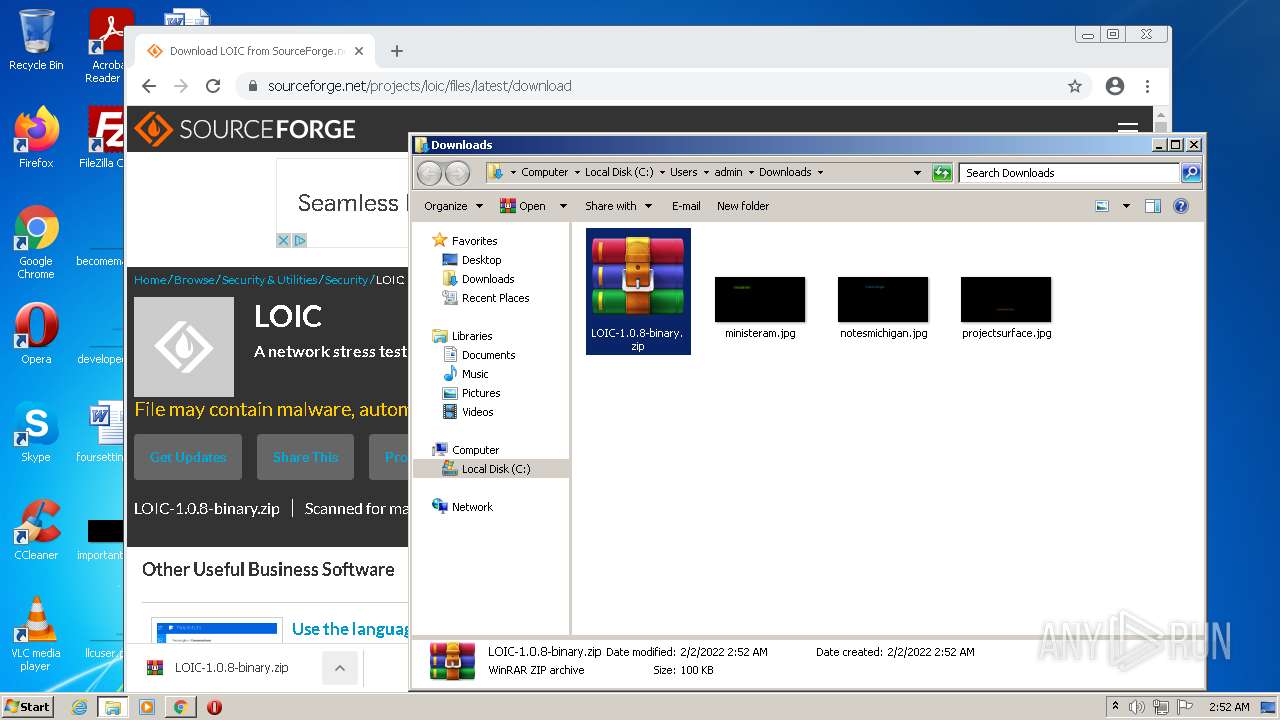This screenshot has height=720, width=1280.
Task: Open the Acrobat Reader desktop shortcut
Action: 106,46
